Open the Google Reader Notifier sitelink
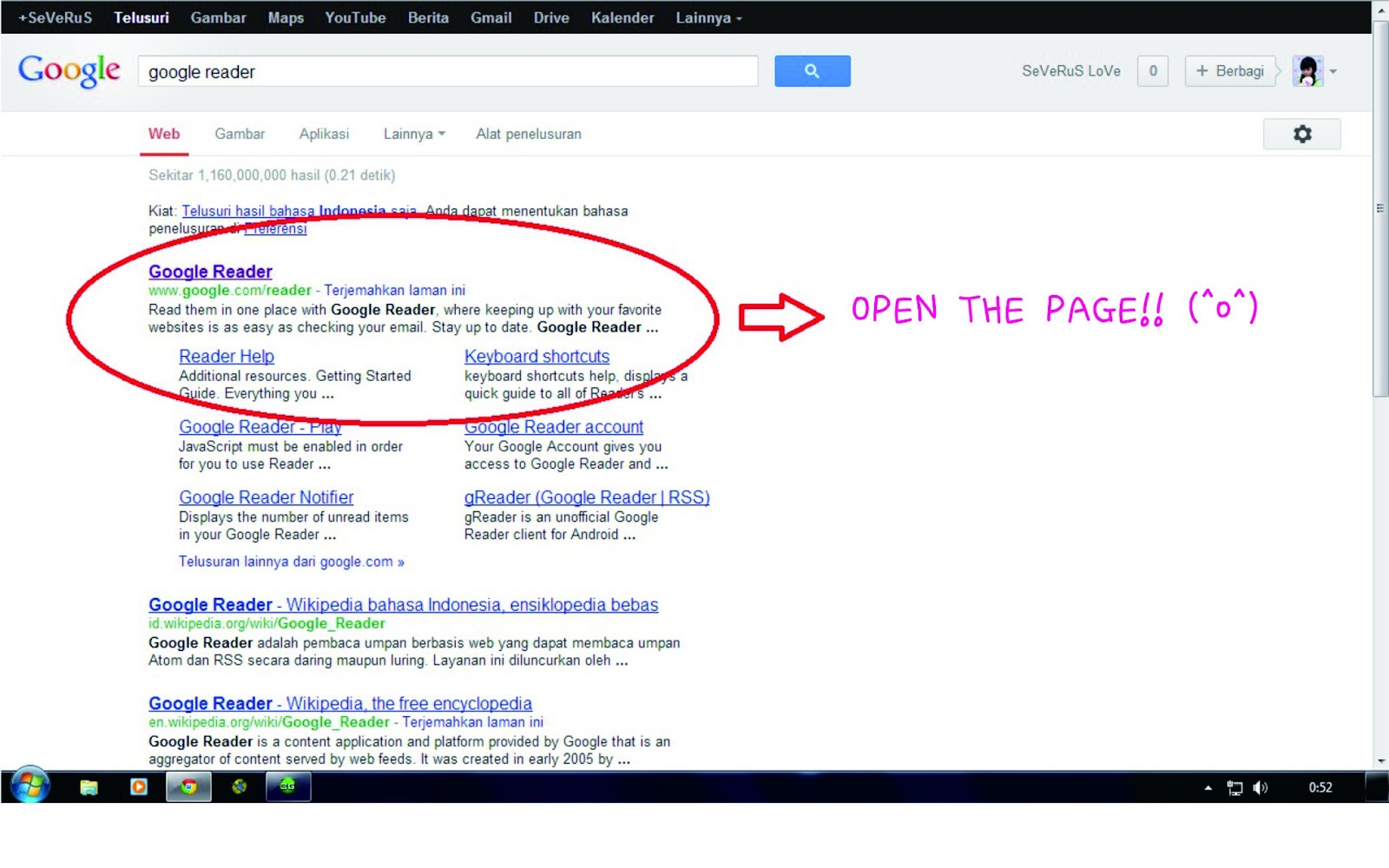 pos(267,497)
